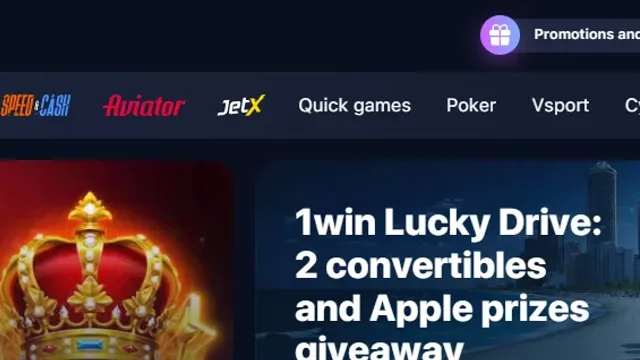This screenshot has height=360, width=640.
Task: Open the red Aviator game logo
Action: click(144, 106)
